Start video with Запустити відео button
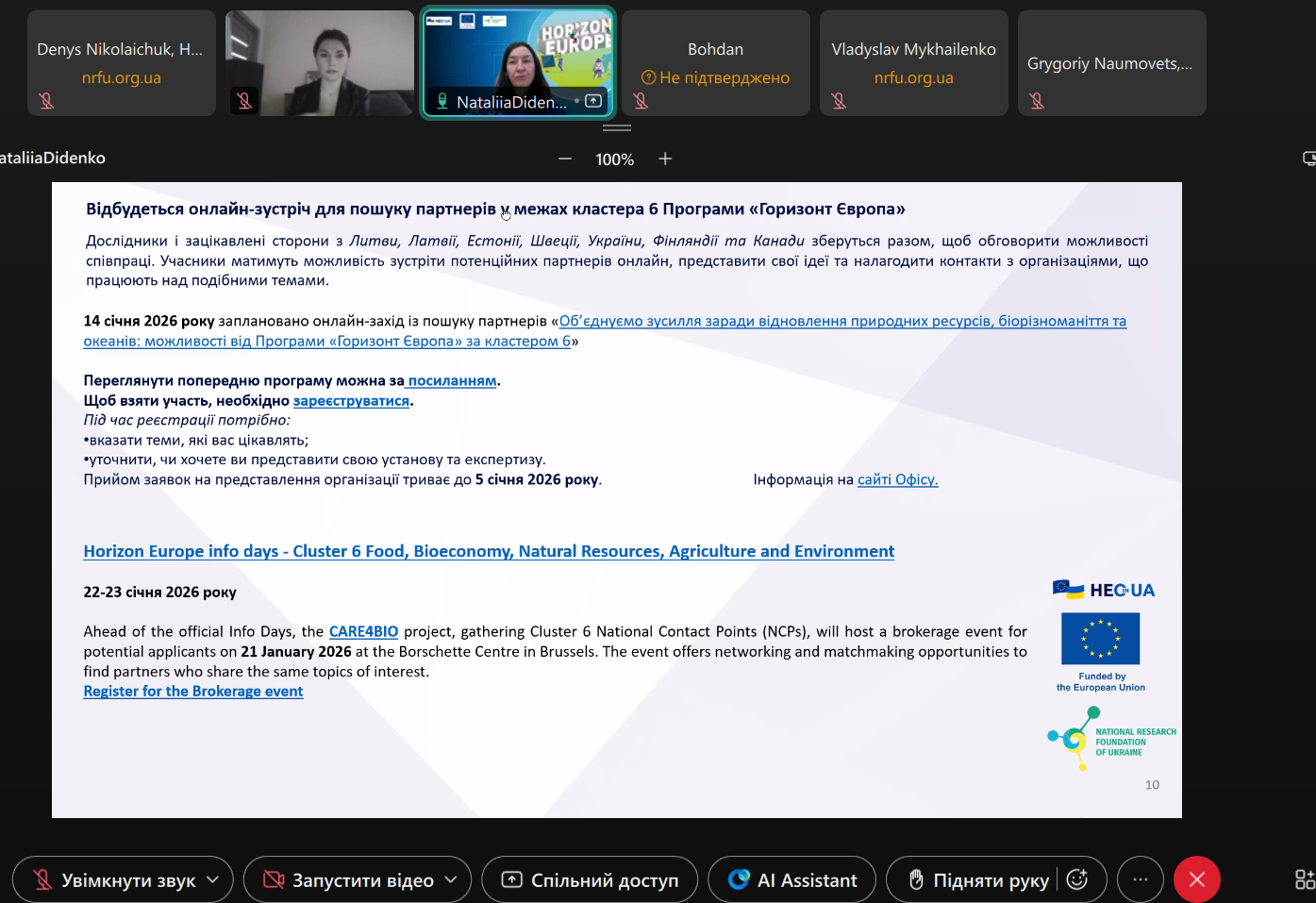This screenshot has width=1316, height=903. click(x=348, y=880)
